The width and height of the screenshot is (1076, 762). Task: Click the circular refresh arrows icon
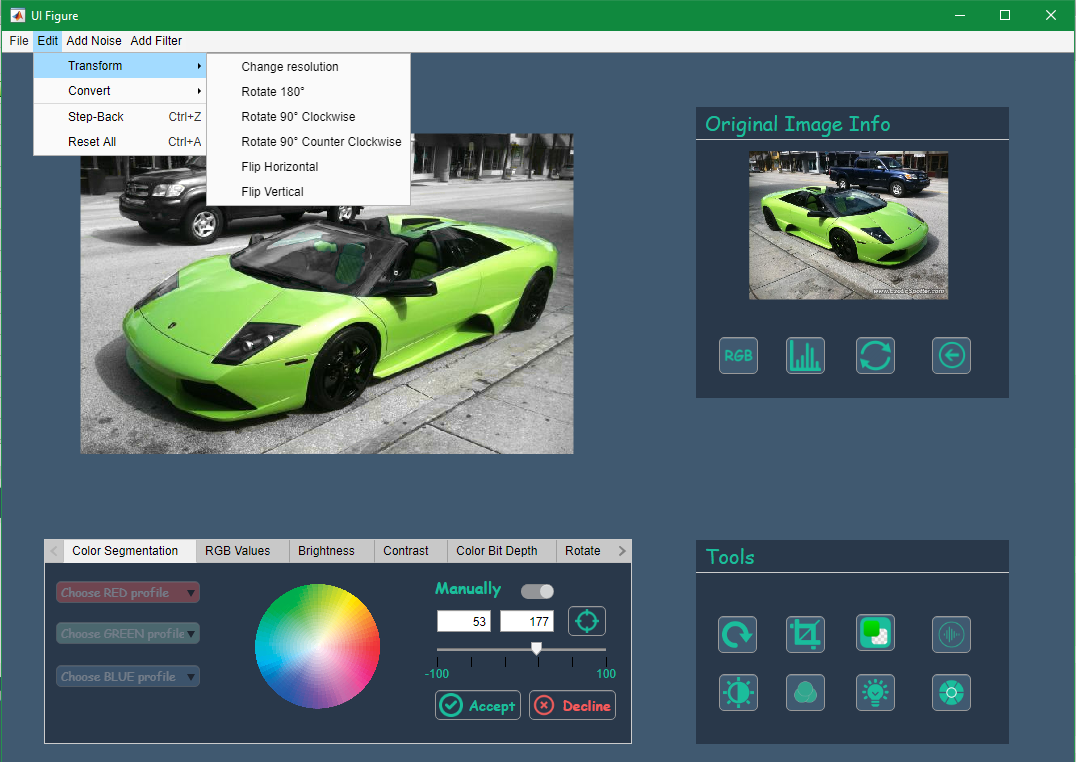[875, 356]
